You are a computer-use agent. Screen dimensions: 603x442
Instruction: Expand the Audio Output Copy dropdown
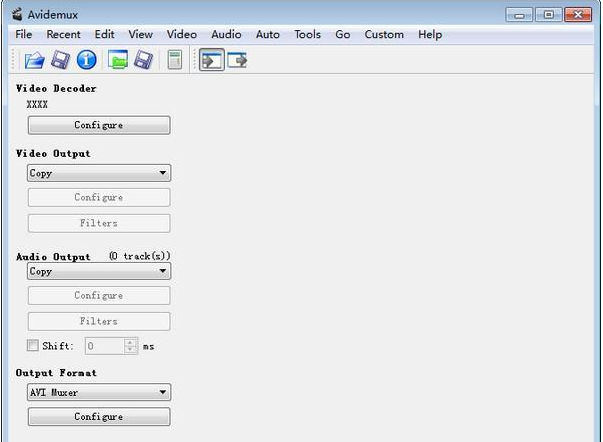(x=99, y=271)
